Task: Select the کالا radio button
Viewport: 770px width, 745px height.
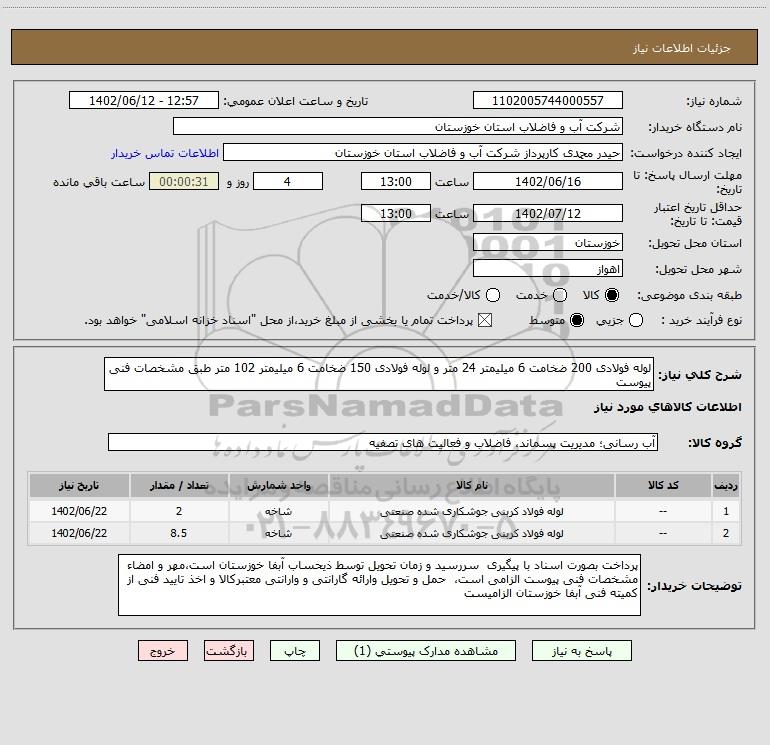Action: 612,295
